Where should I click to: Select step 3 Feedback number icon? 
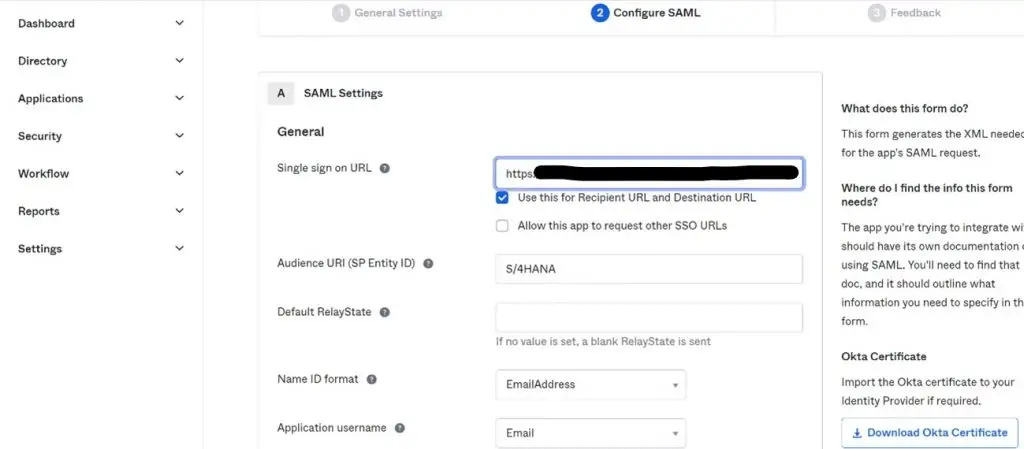(x=876, y=13)
